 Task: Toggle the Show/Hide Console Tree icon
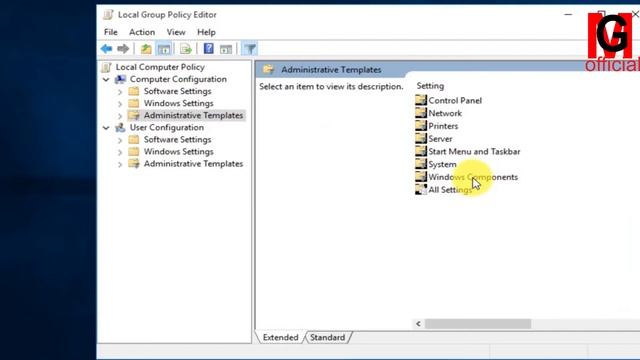click(x=164, y=49)
